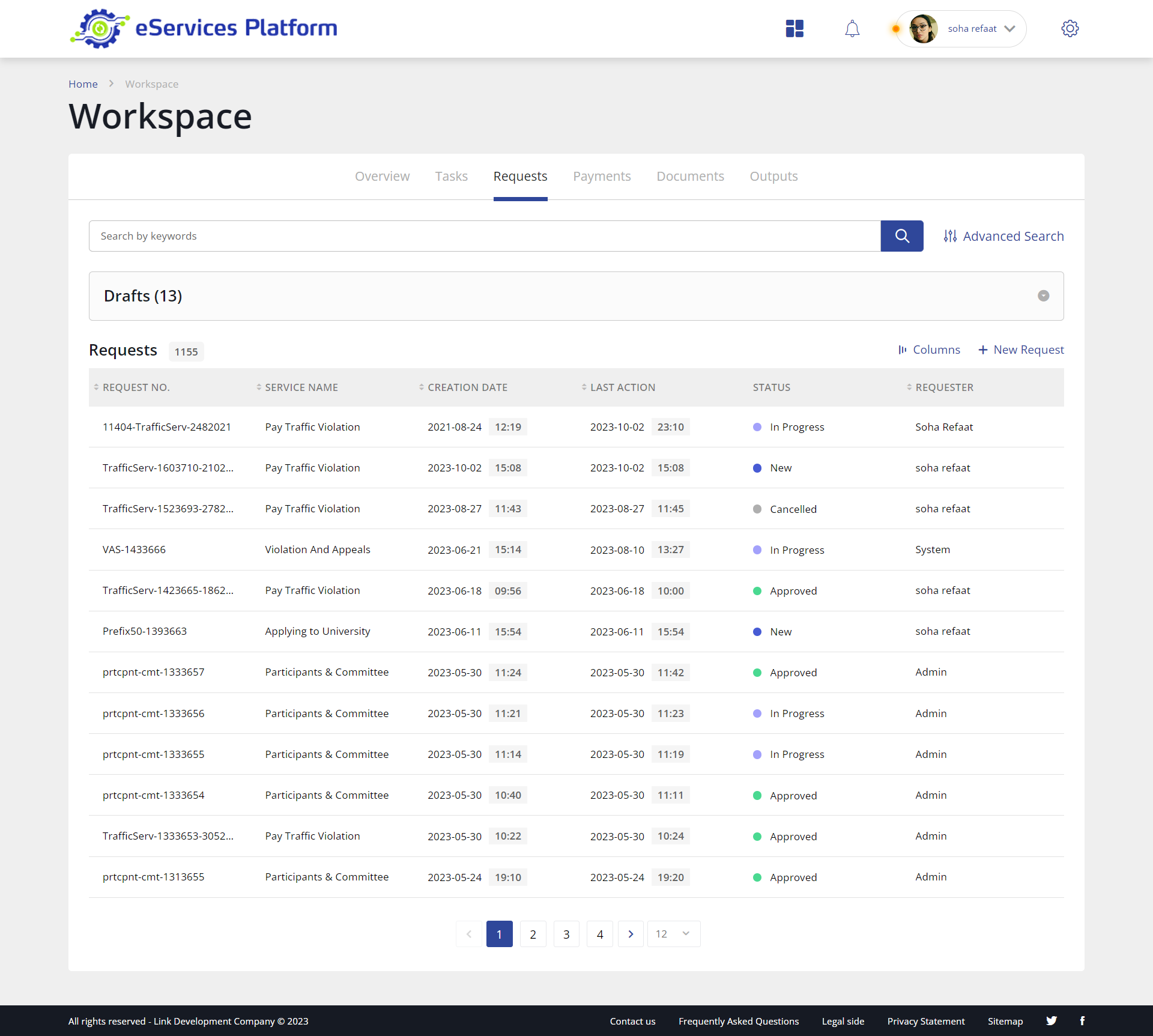Switch to the Documents tab
Image resolution: width=1153 pixels, height=1036 pixels.
[690, 176]
